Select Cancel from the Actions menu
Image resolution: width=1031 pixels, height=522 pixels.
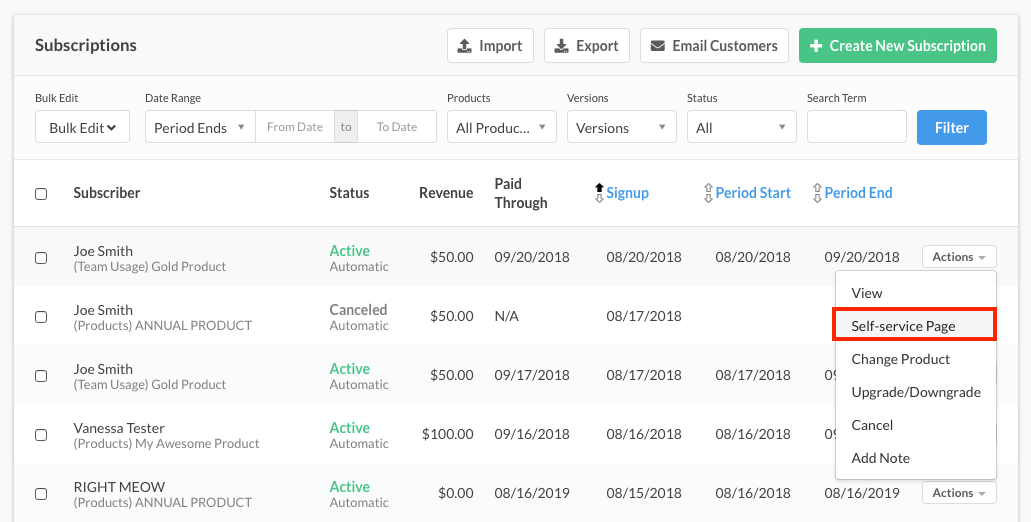tap(916, 425)
